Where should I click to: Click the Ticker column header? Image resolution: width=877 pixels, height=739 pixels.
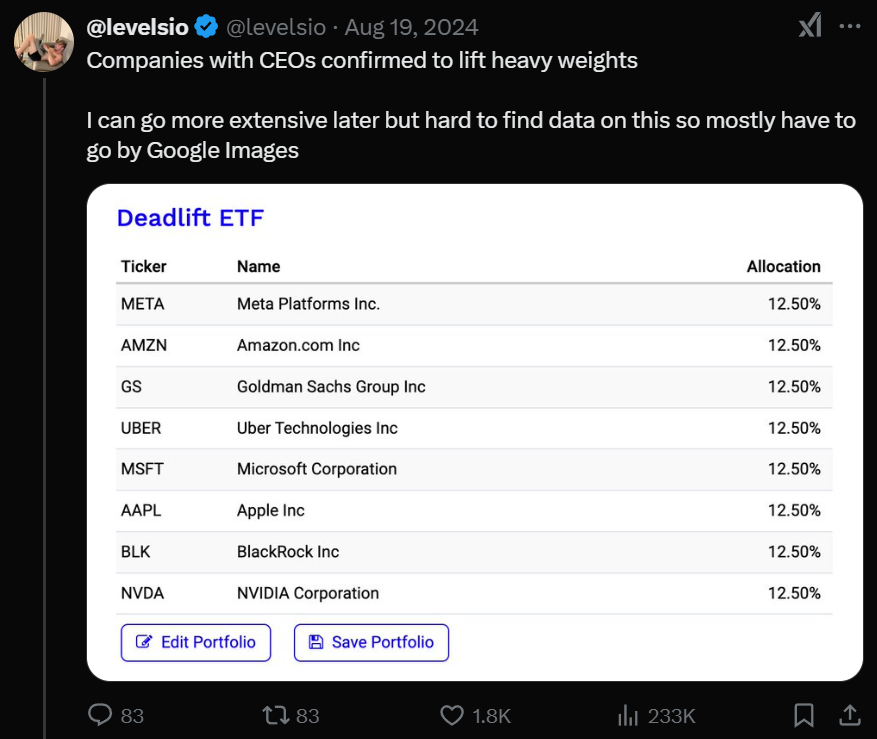[144, 267]
